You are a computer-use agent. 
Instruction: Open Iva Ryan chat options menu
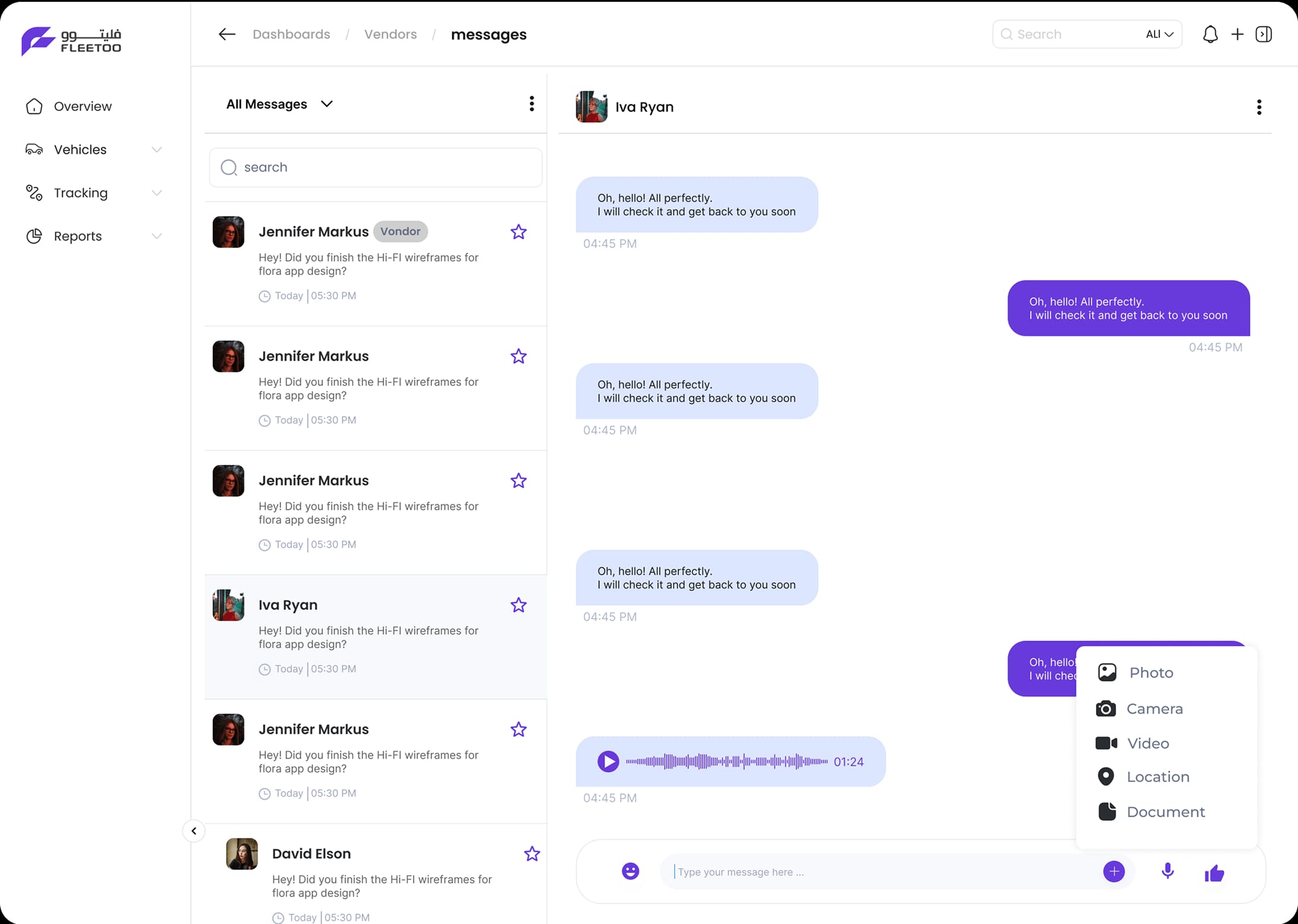coord(1259,107)
